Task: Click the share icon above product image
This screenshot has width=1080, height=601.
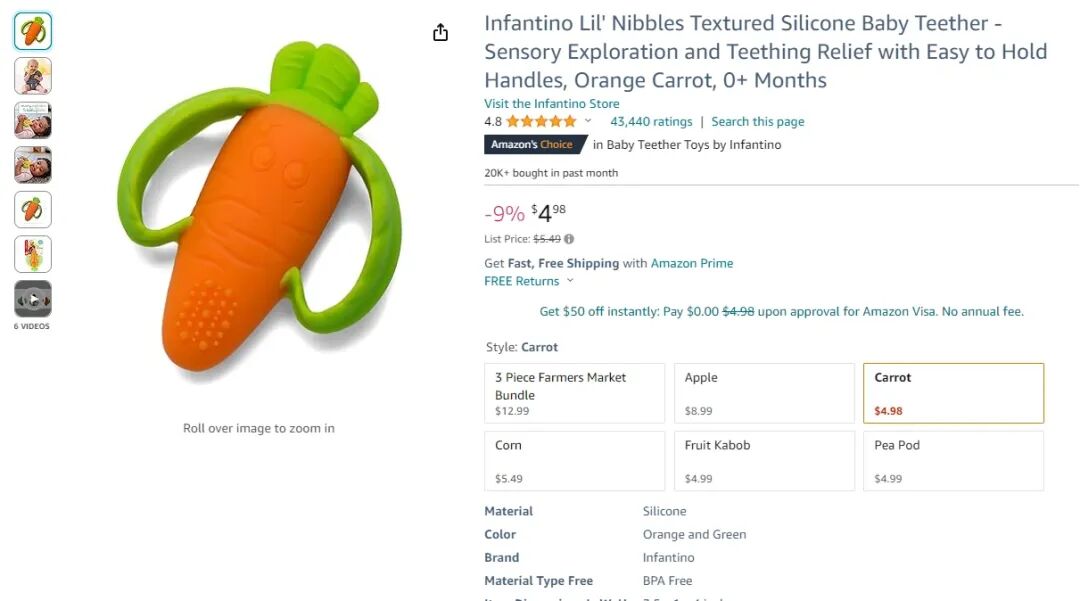Action: pos(440,33)
